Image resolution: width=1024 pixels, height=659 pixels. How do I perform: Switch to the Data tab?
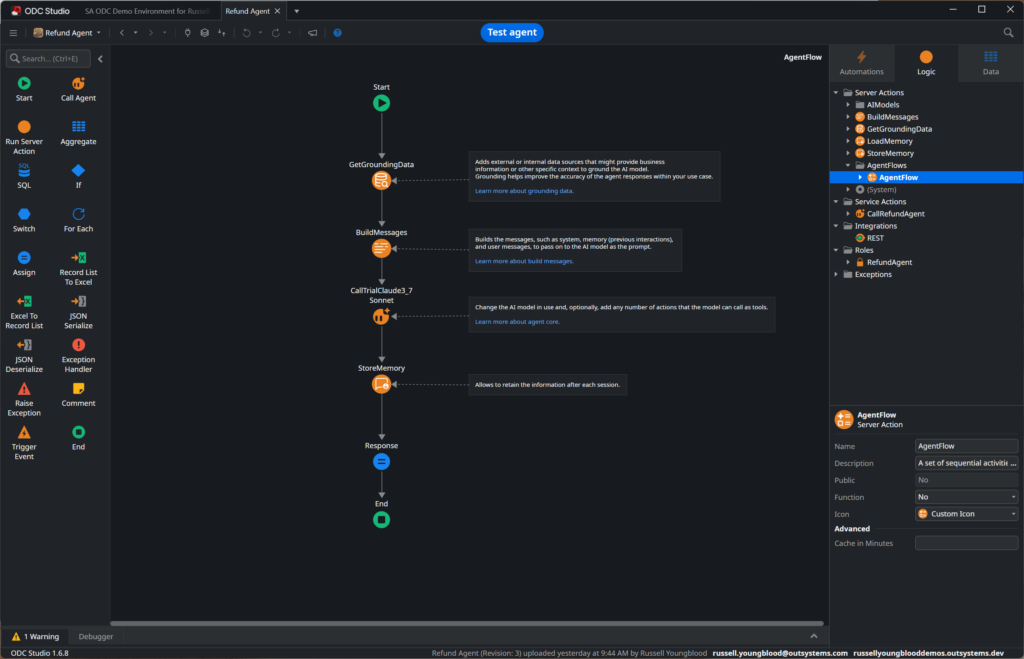tap(990, 63)
